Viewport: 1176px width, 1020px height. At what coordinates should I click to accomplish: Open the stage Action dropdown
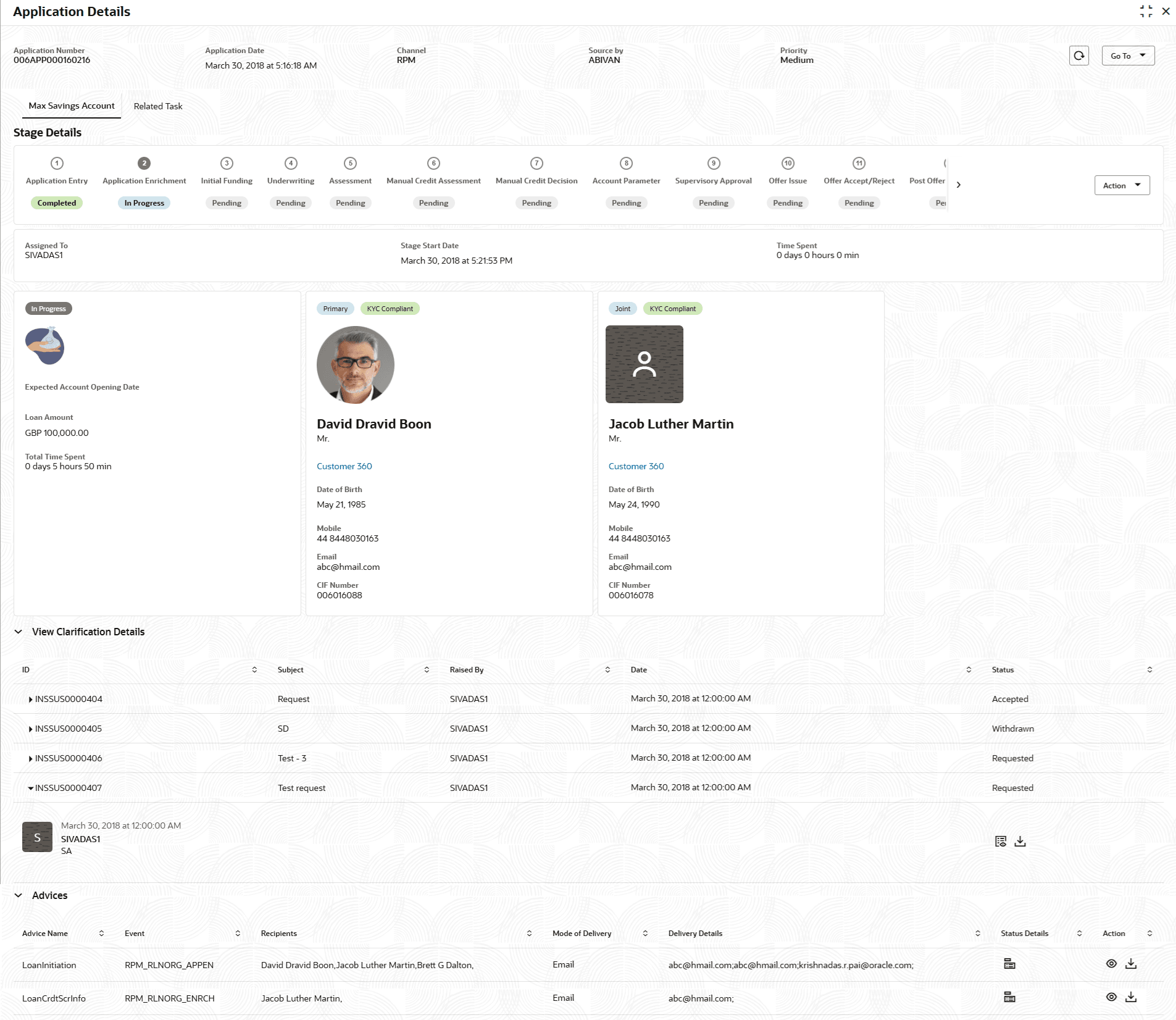[1122, 185]
